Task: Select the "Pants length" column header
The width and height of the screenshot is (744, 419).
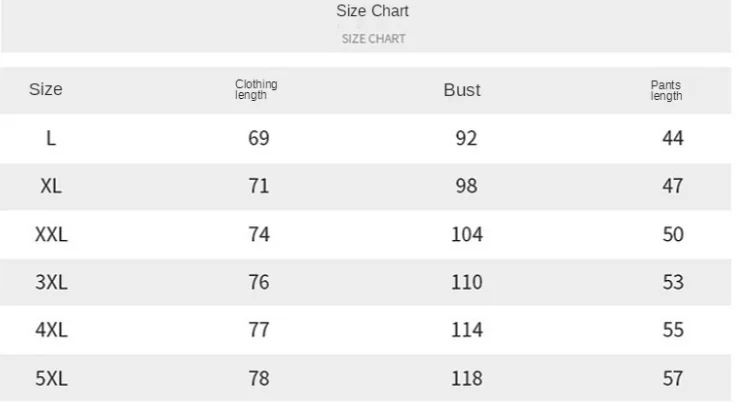Action: [666, 90]
